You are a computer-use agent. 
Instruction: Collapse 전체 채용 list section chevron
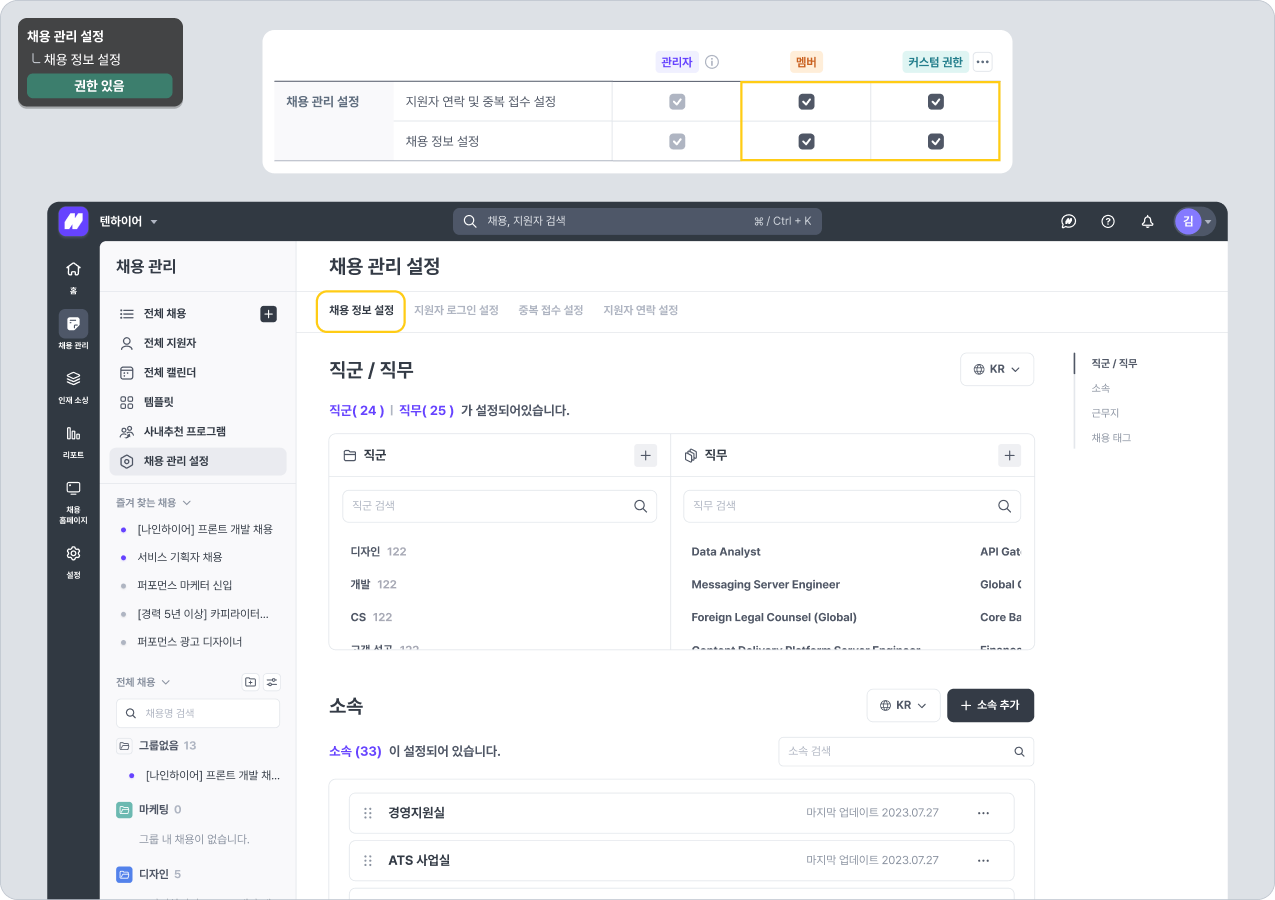[x=166, y=682]
